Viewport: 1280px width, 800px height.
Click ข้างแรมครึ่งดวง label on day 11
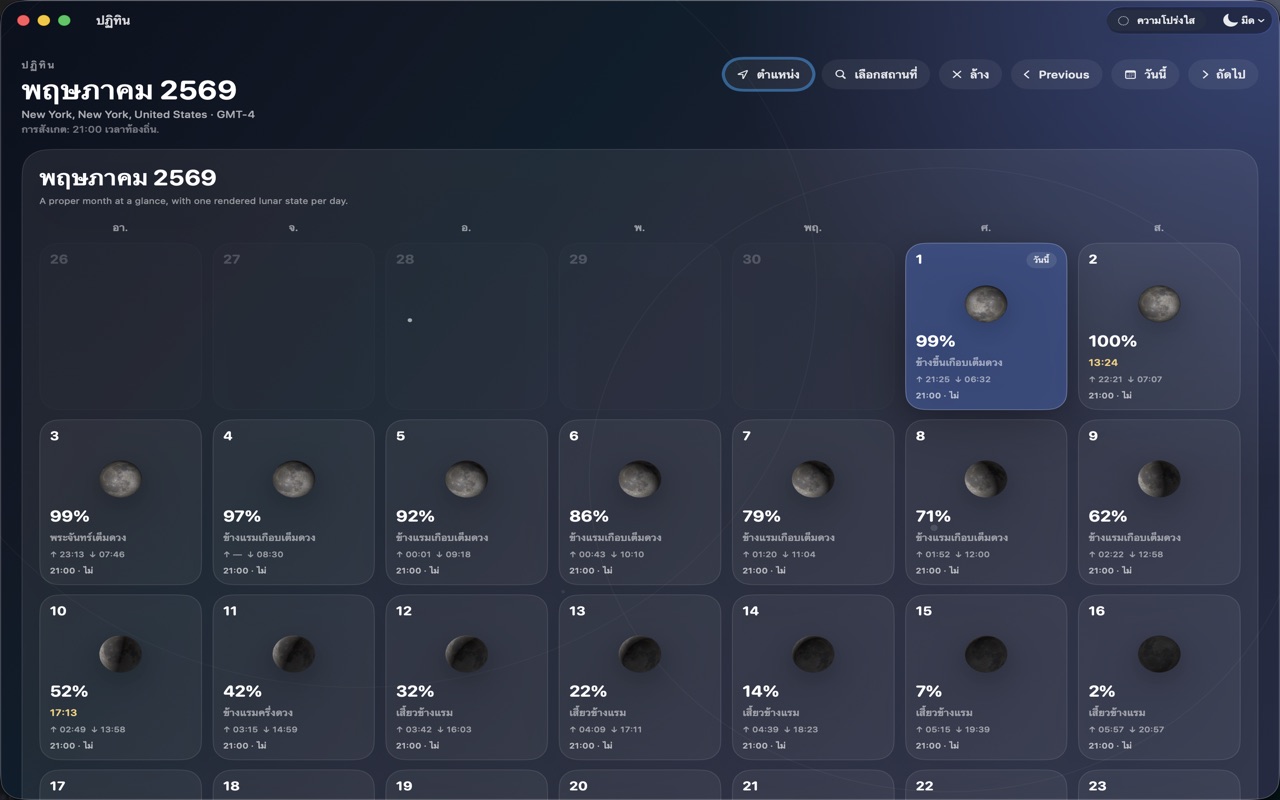(257, 713)
